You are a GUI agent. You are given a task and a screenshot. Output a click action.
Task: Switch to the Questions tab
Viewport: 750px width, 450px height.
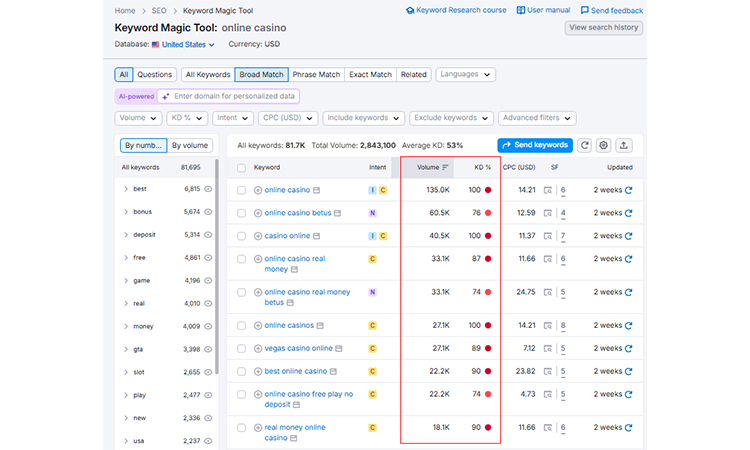tap(154, 75)
